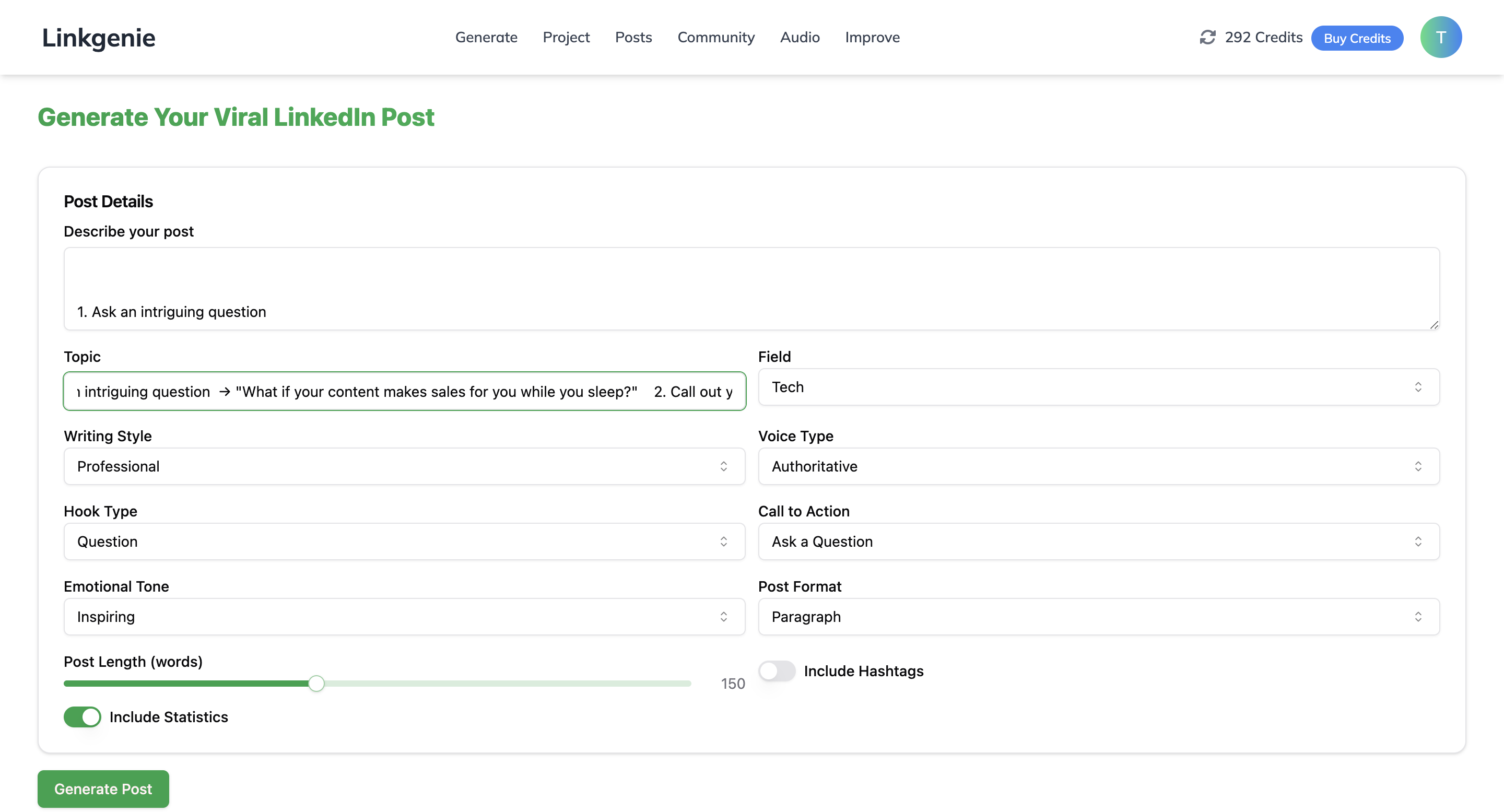Click the Generate Post button
Viewport: 1504px width, 812px height.
103,789
